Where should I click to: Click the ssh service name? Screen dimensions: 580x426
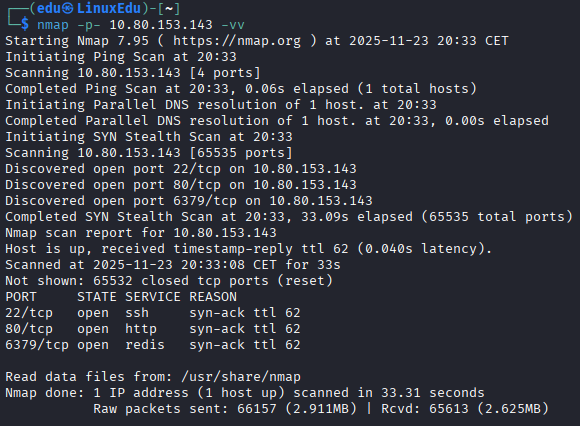137,313
